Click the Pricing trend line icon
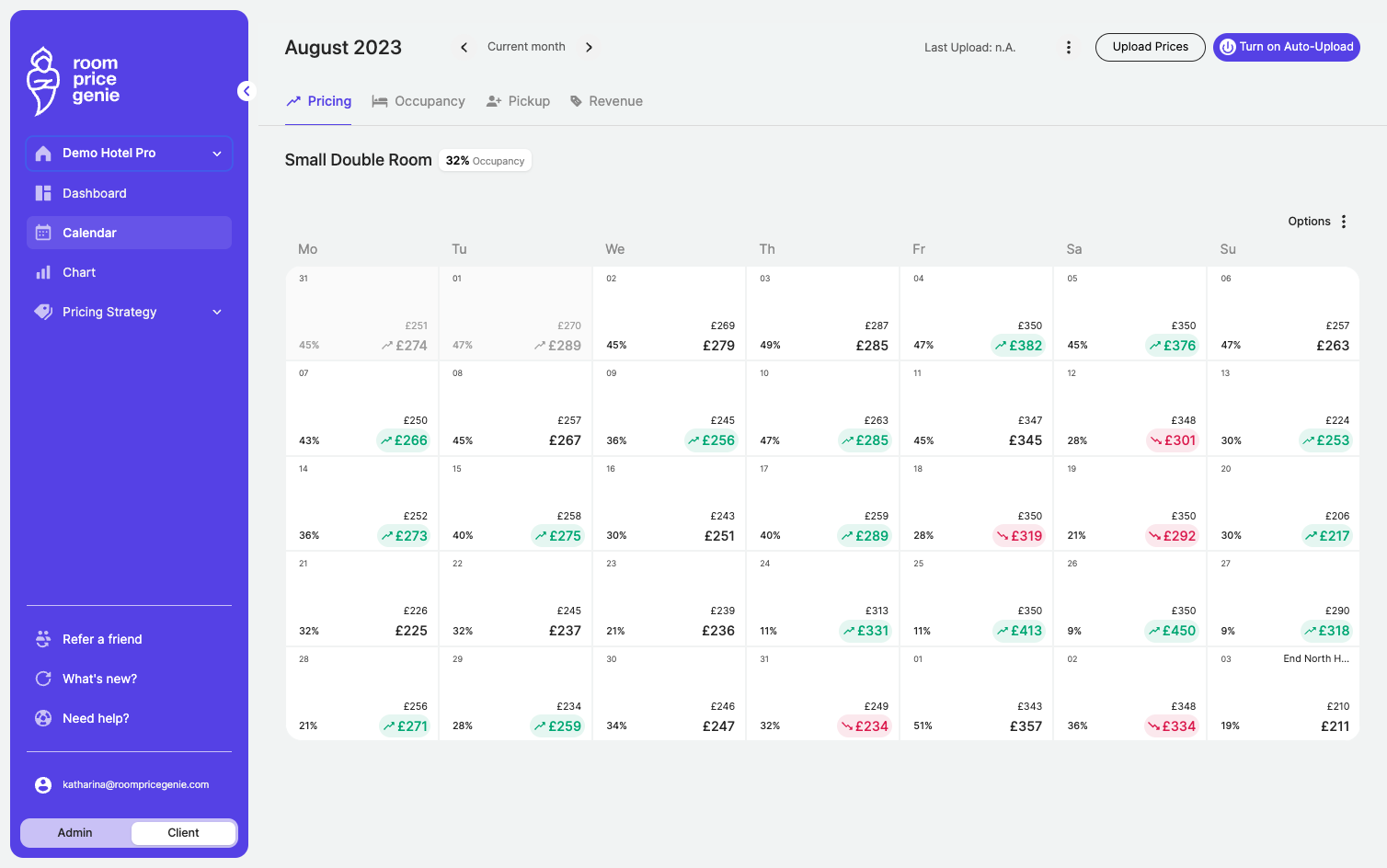This screenshot has width=1387, height=868. click(293, 101)
